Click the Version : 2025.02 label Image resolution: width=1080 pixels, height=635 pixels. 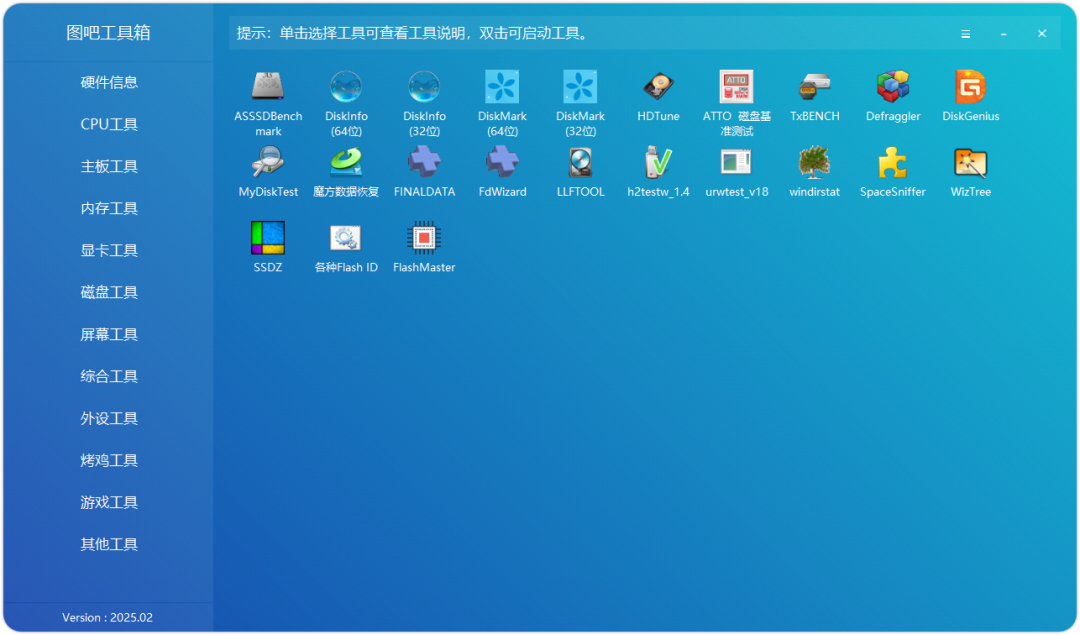[x=107, y=618]
